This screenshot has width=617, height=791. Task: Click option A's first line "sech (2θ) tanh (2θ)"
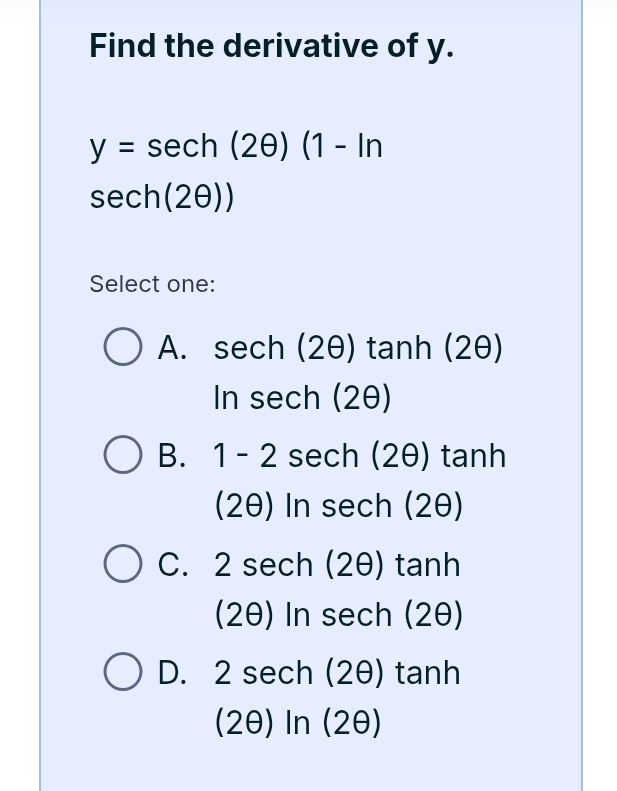(x=358, y=349)
